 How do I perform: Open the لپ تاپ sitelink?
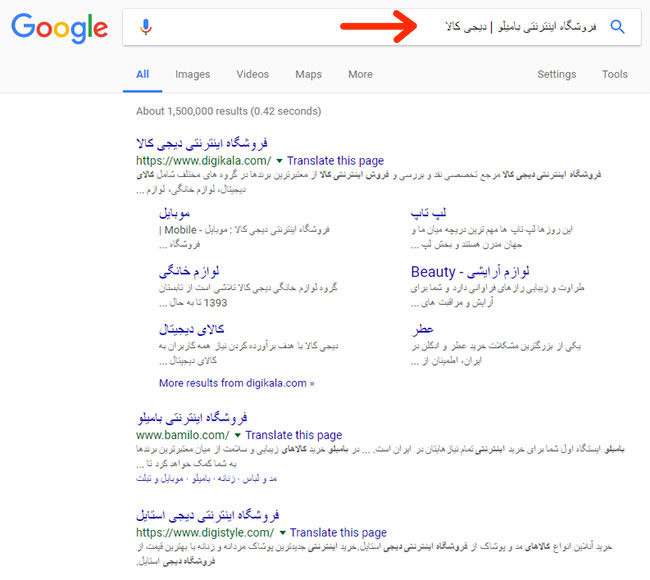[428, 213]
